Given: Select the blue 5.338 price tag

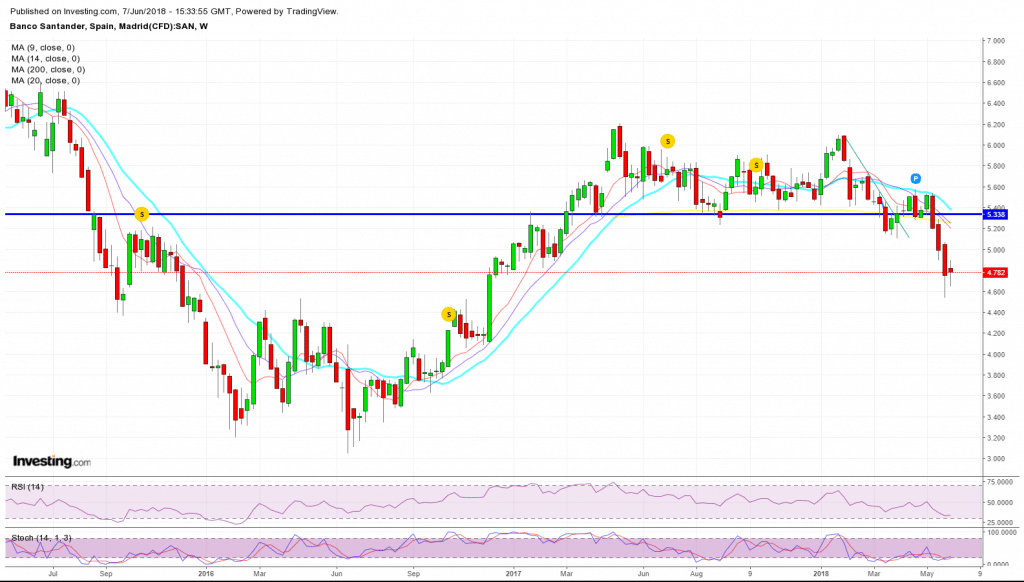Looking at the screenshot, I should [994, 214].
